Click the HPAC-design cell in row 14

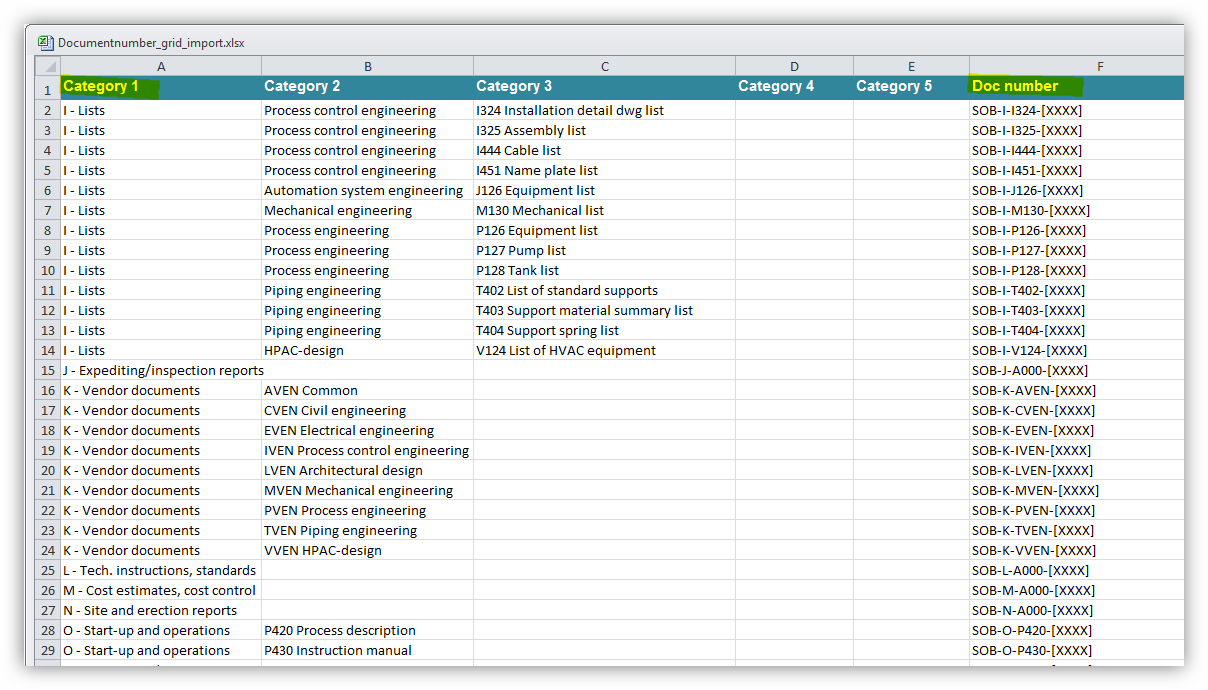[367, 350]
